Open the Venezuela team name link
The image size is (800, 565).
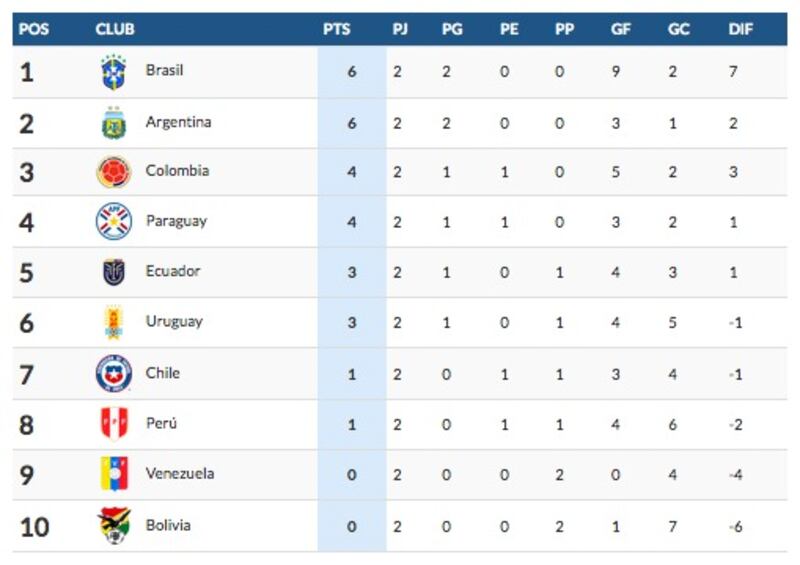pyautogui.click(x=180, y=474)
